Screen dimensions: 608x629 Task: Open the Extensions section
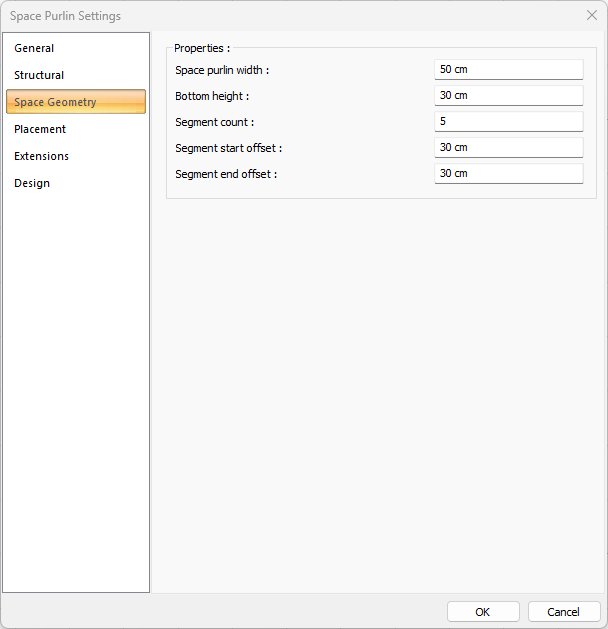coord(42,156)
